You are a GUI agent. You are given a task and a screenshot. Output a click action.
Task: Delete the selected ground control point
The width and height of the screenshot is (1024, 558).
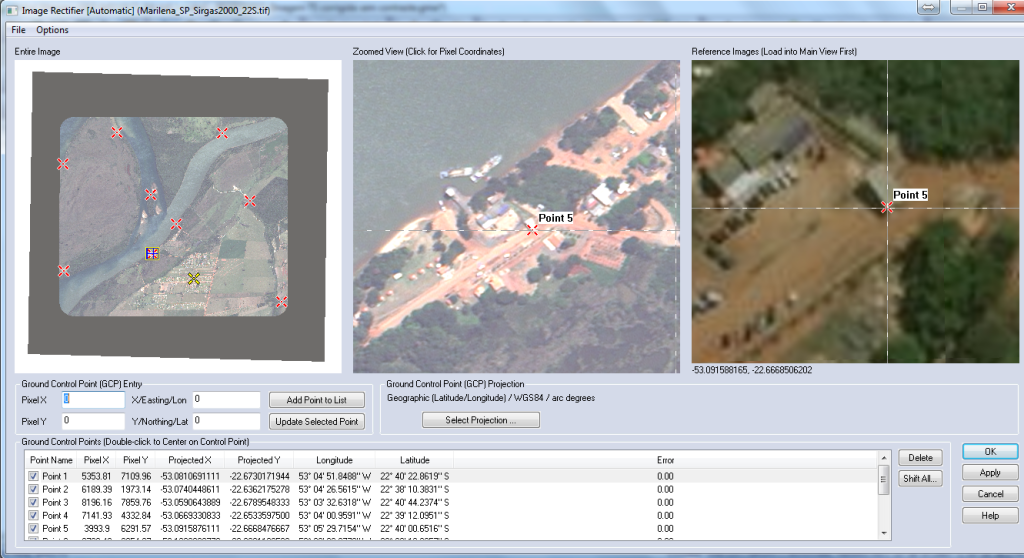(920, 458)
